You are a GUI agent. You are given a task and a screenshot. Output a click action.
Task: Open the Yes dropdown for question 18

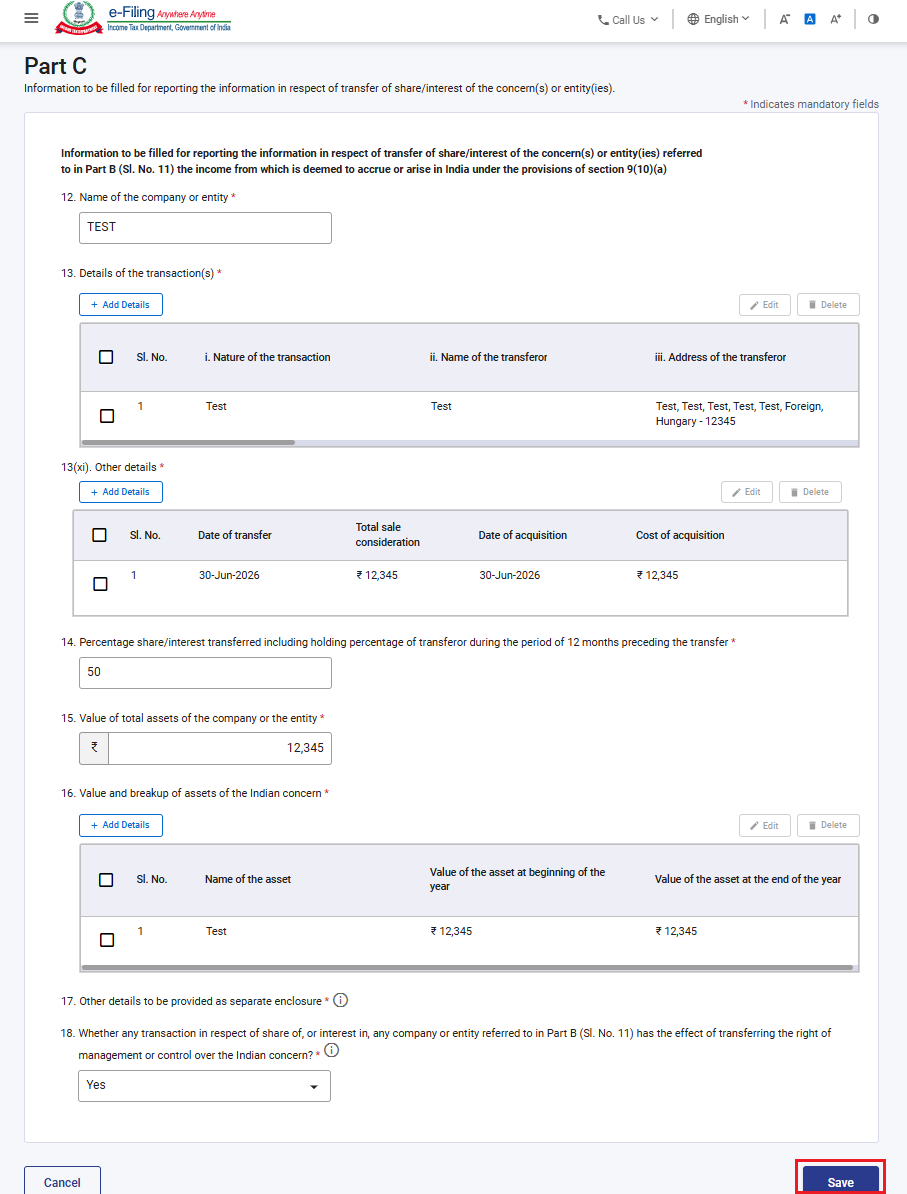(x=204, y=1086)
